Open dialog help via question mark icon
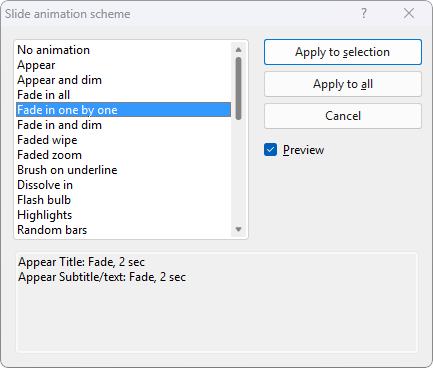This screenshot has width=433, height=368. [364, 13]
